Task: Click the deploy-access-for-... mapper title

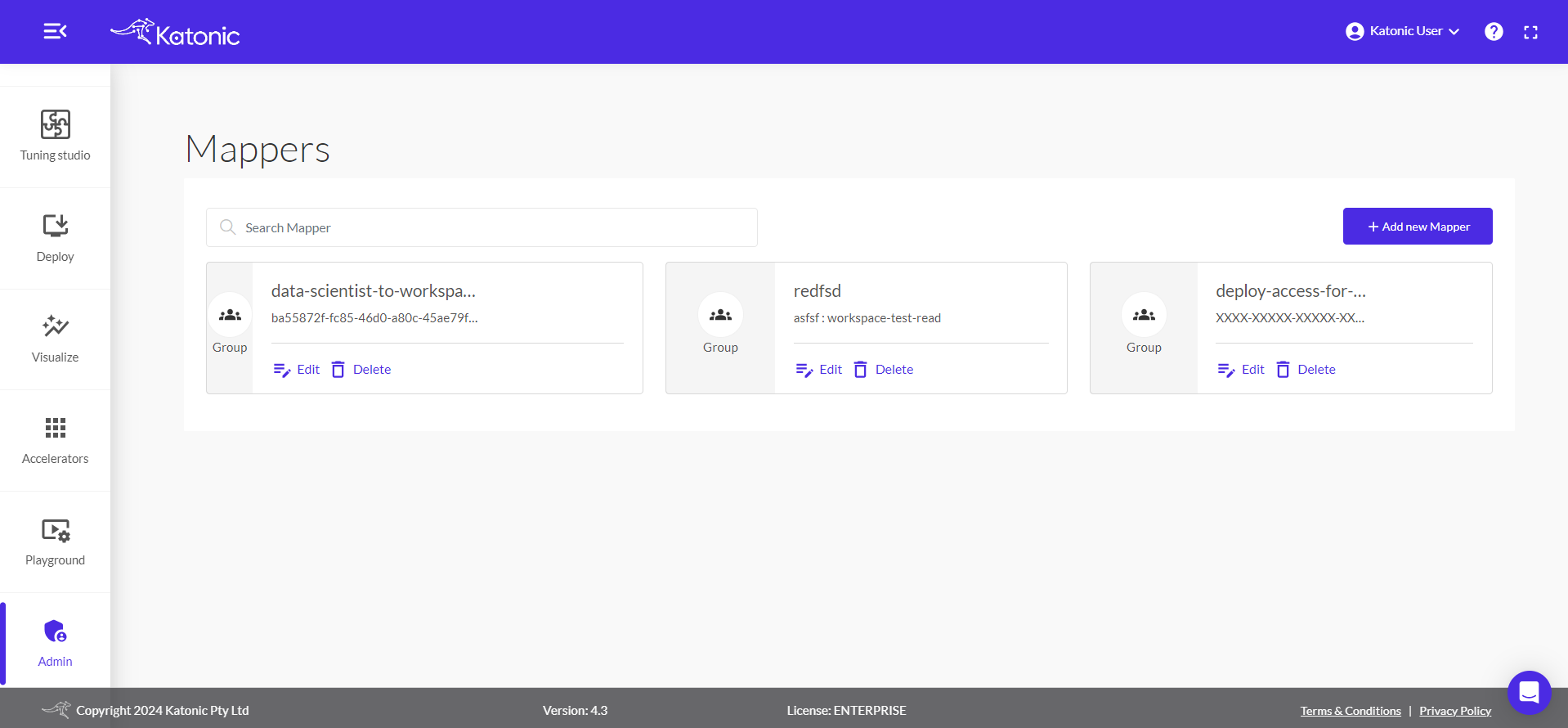Action: click(x=1291, y=291)
